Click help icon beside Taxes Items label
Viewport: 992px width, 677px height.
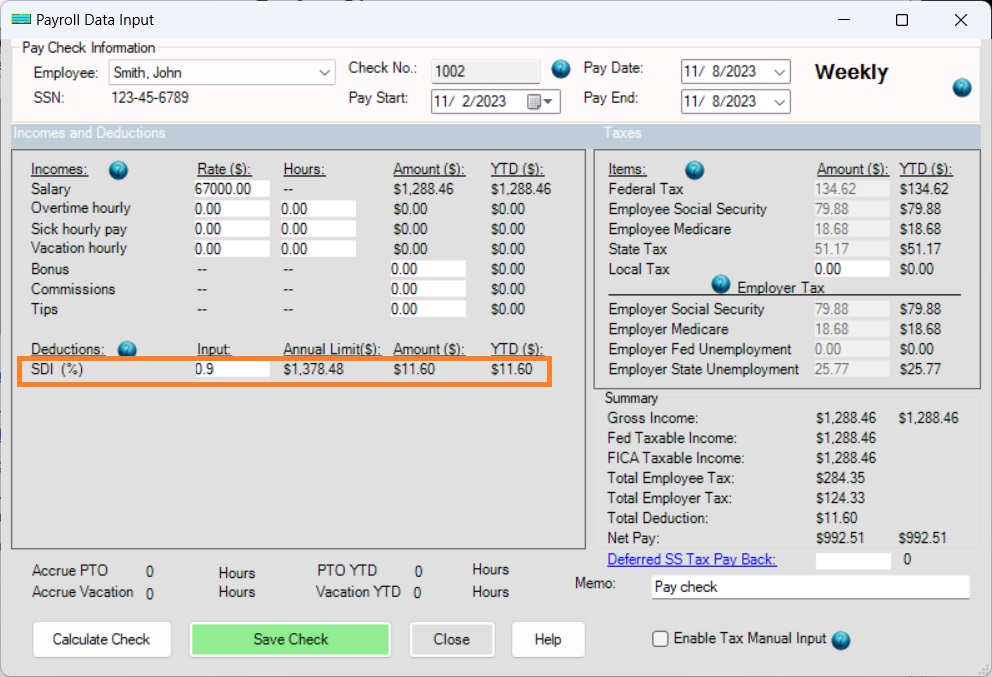[x=694, y=170]
